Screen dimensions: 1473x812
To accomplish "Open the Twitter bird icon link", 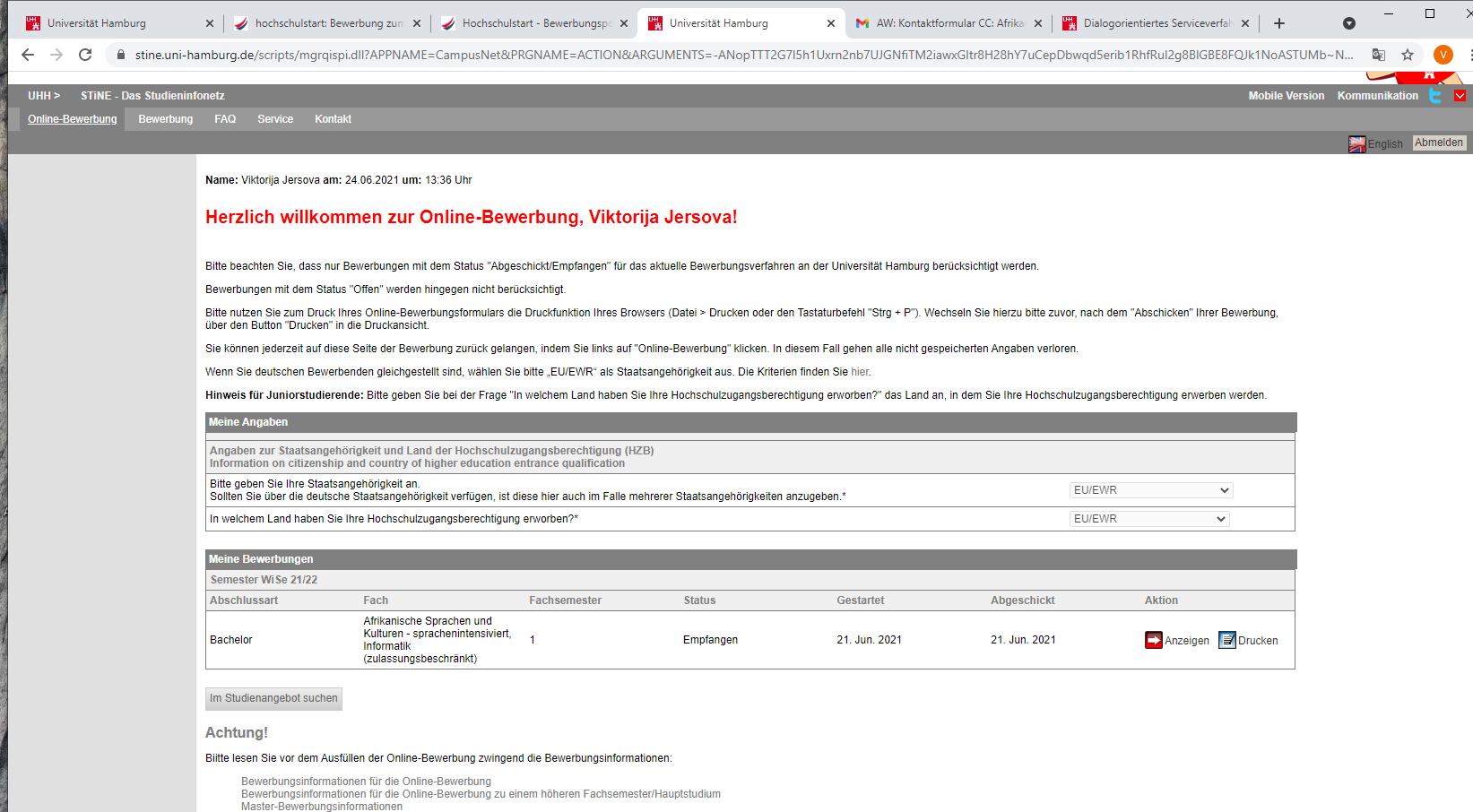I will (1435, 96).
